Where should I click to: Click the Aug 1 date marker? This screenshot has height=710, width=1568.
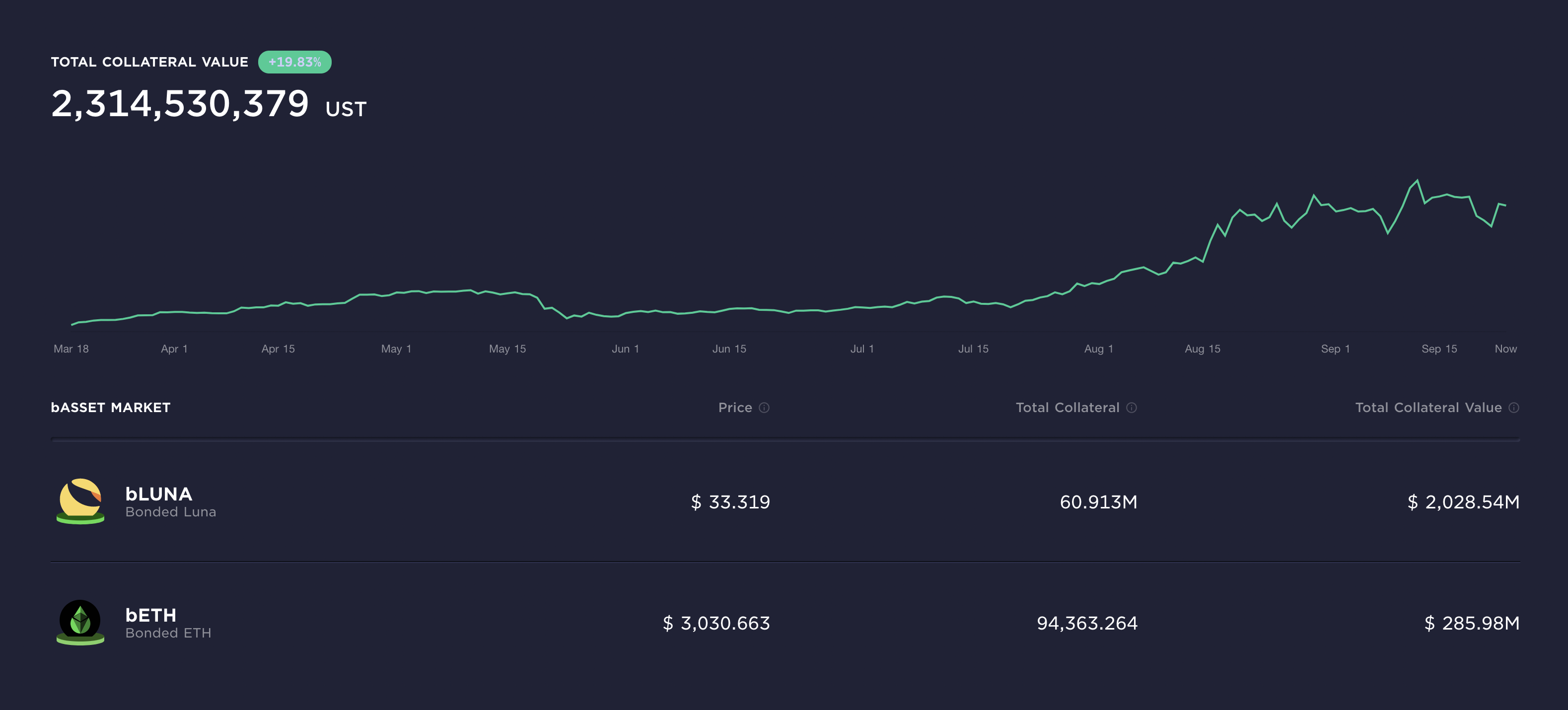(x=1098, y=349)
